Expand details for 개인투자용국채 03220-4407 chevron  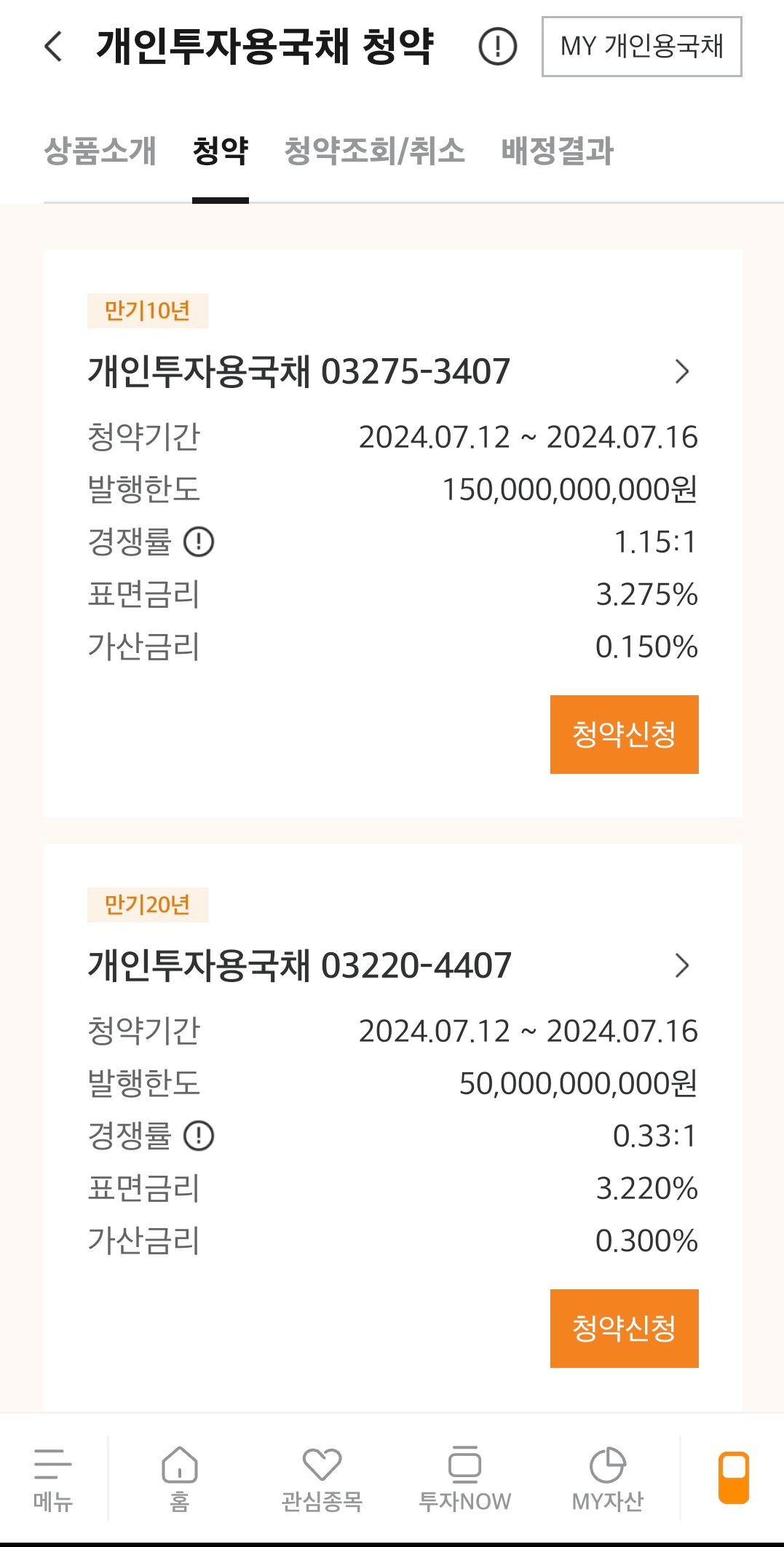[x=682, y=965]
